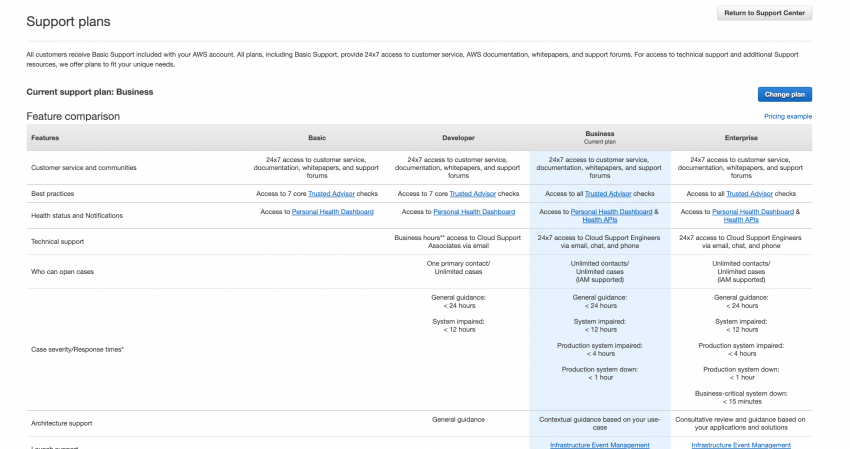Click 'Current support plan: Business' text
The width and height of the screenshot is (850, 449).
(90, 92)
